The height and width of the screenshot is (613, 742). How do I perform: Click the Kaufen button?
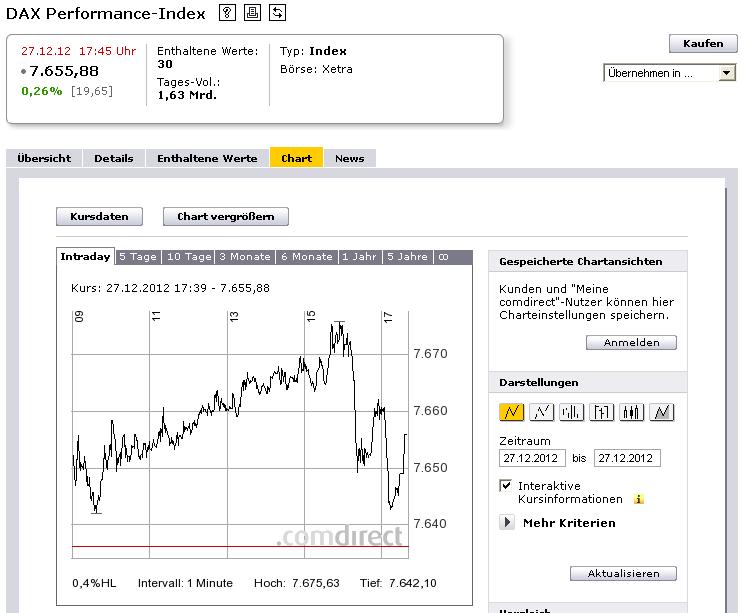click(703, 44)
